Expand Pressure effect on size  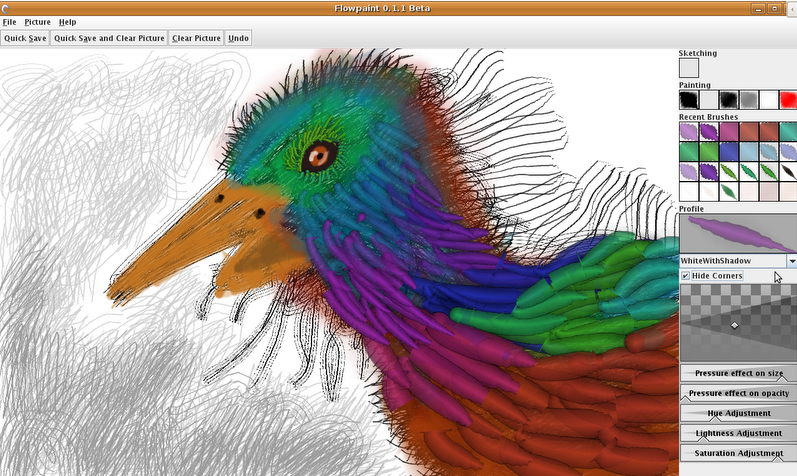(x=739, y=373)
